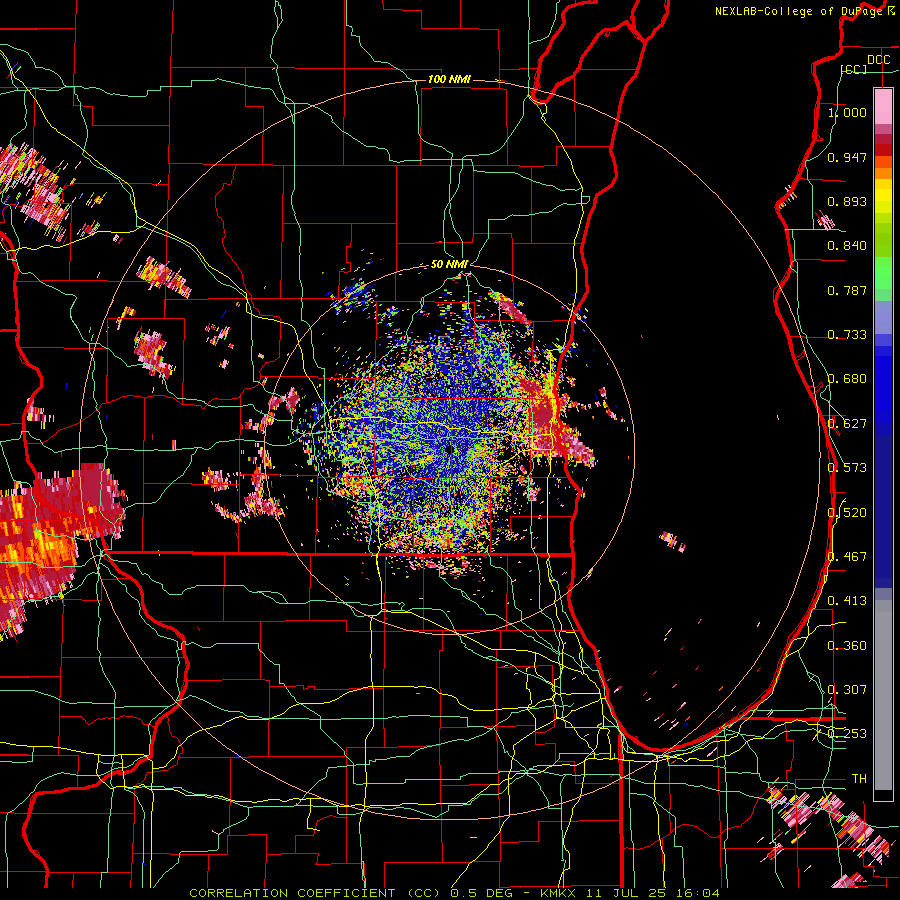Click the 0.680 scale label
This screenshot has width=900, height=900.
[x=847, y=379]
